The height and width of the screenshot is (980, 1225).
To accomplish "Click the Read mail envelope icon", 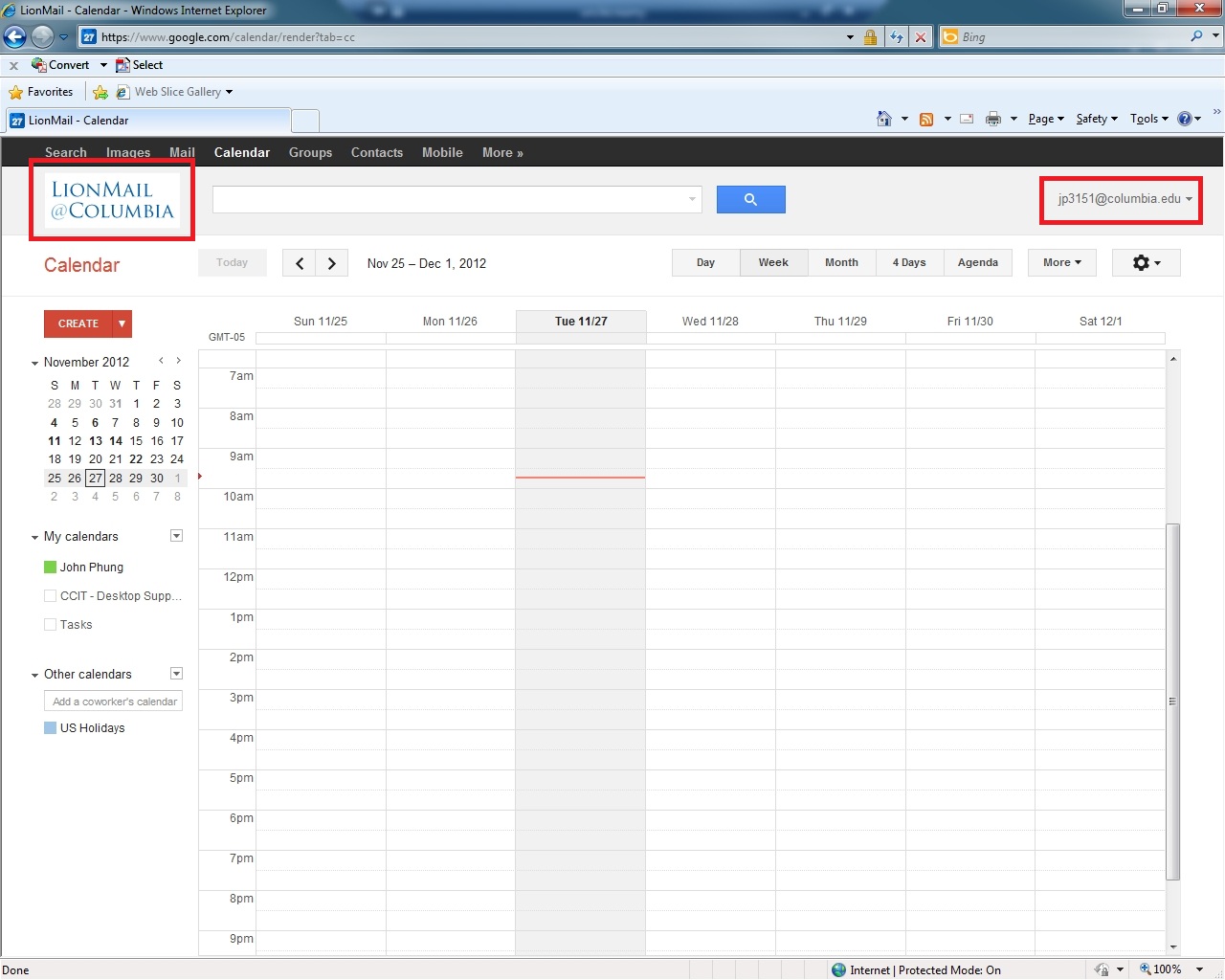I will click(x=967, y=119).
